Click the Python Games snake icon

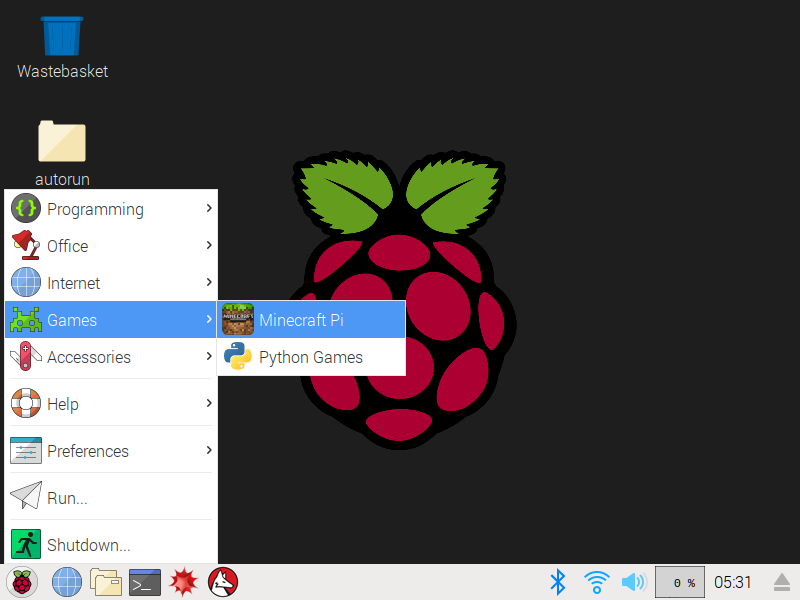(x=238, y=356)
